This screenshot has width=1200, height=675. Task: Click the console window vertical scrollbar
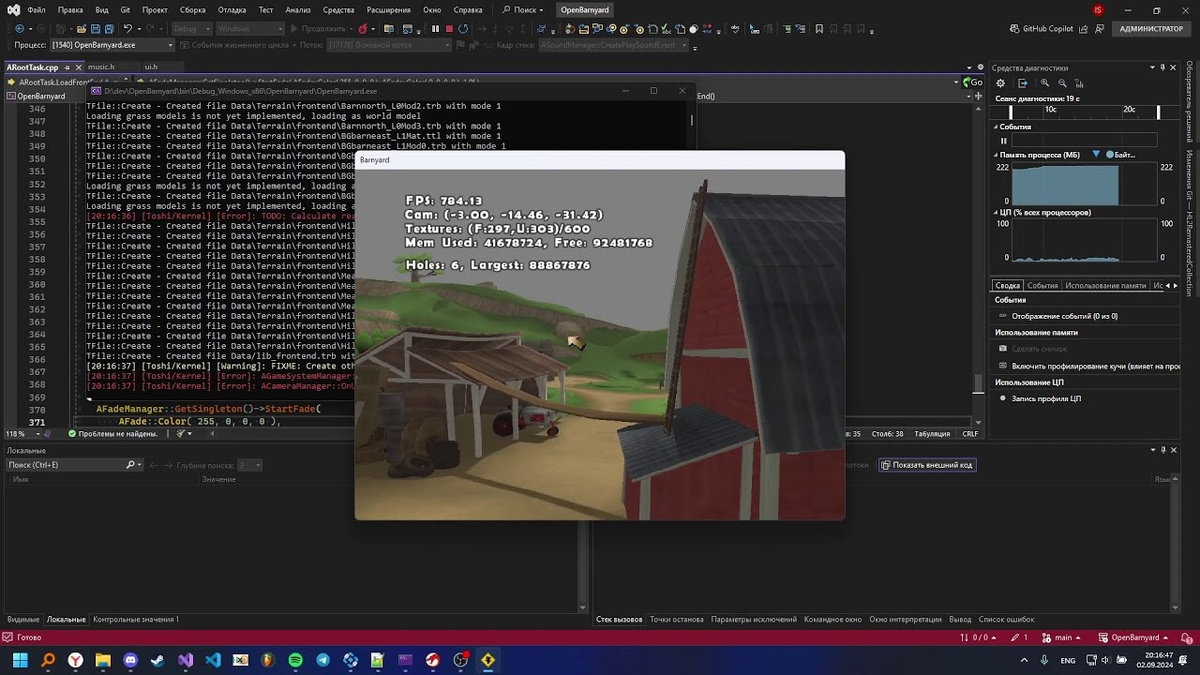click(x=691, y=119)
